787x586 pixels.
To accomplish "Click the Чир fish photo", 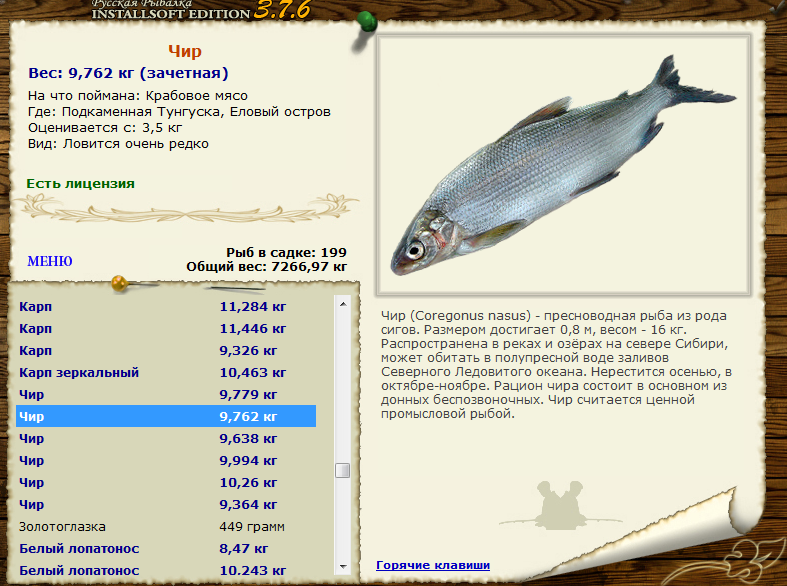I will tap(564, 165).
